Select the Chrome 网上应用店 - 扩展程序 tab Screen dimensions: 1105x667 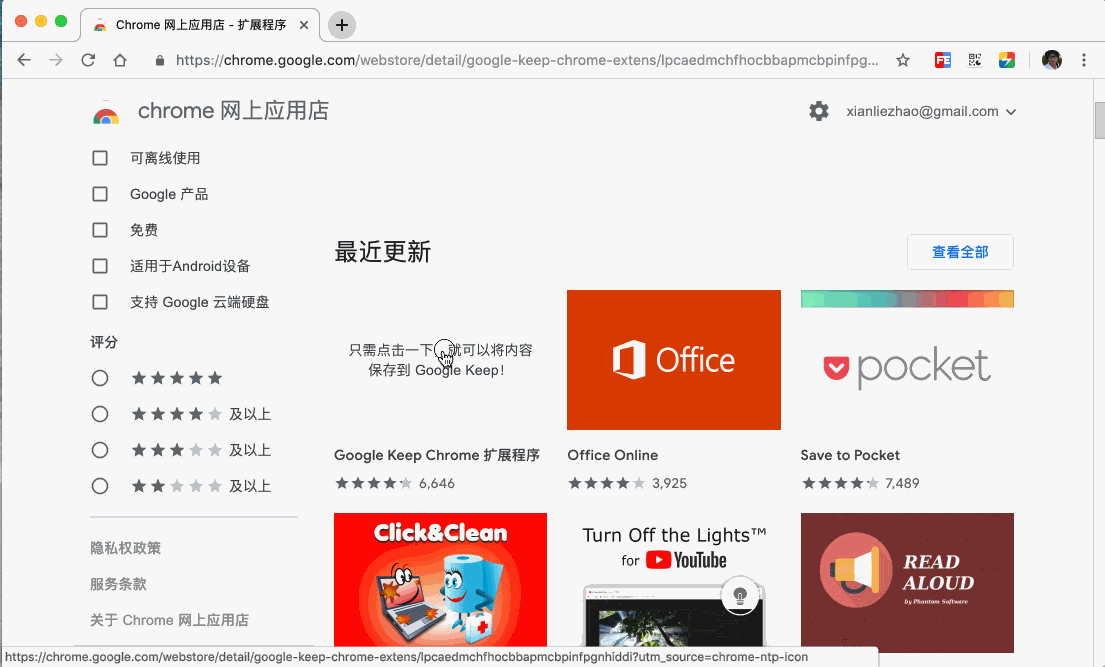click(x=200, y=25)
